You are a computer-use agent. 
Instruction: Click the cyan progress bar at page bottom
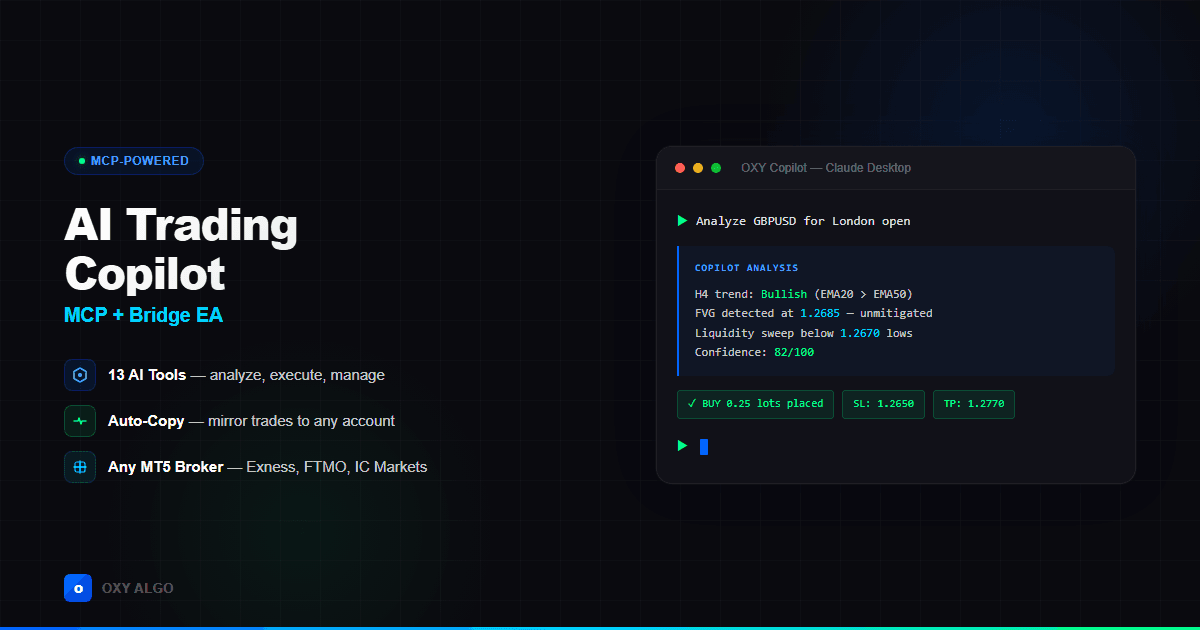coord(600,627)
